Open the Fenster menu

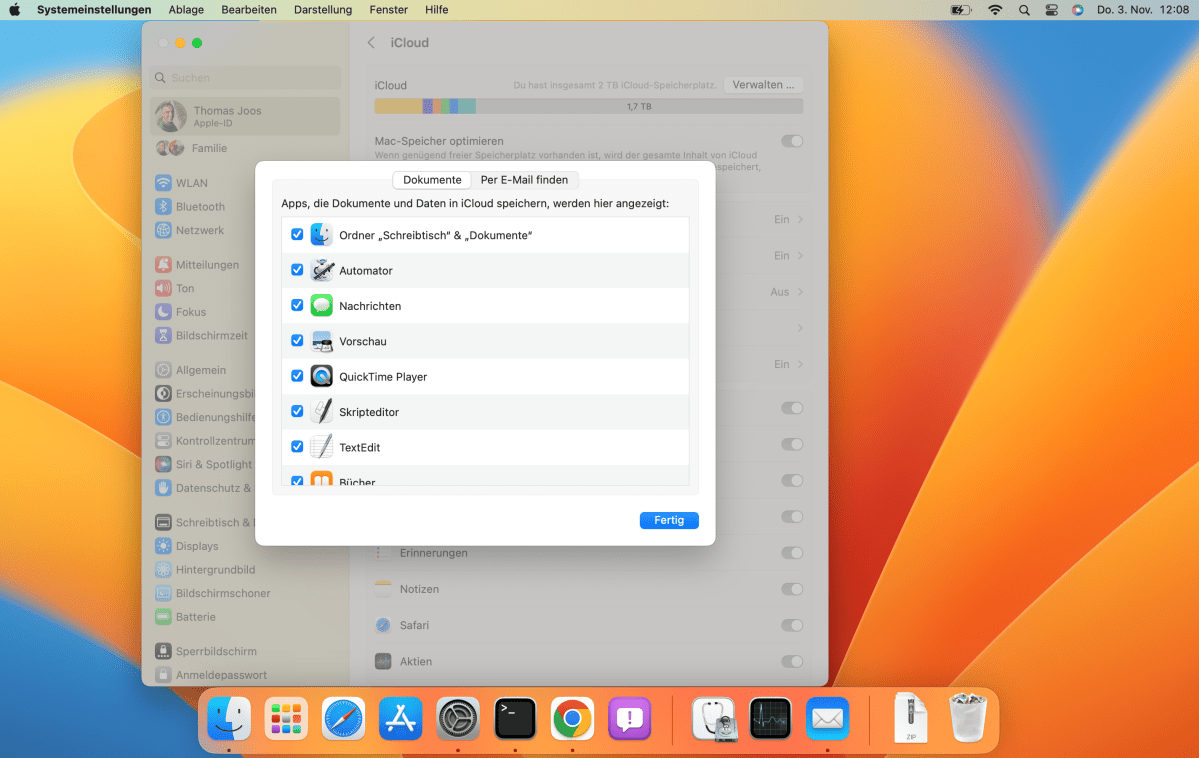(x=388, y=10)
